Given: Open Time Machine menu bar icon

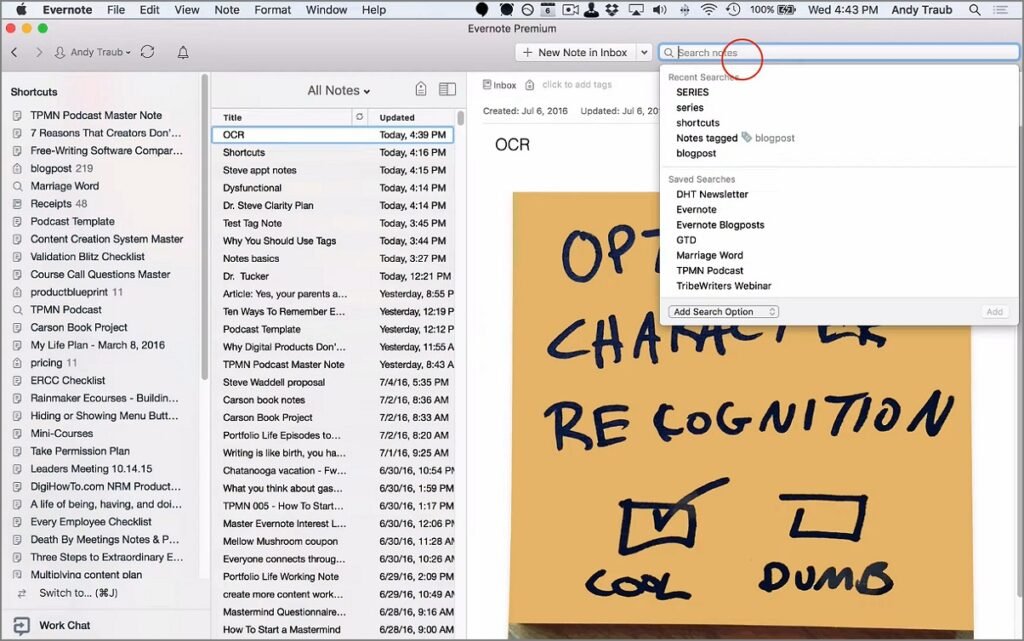Looking at the screenshot, I should tap(733, 10).
